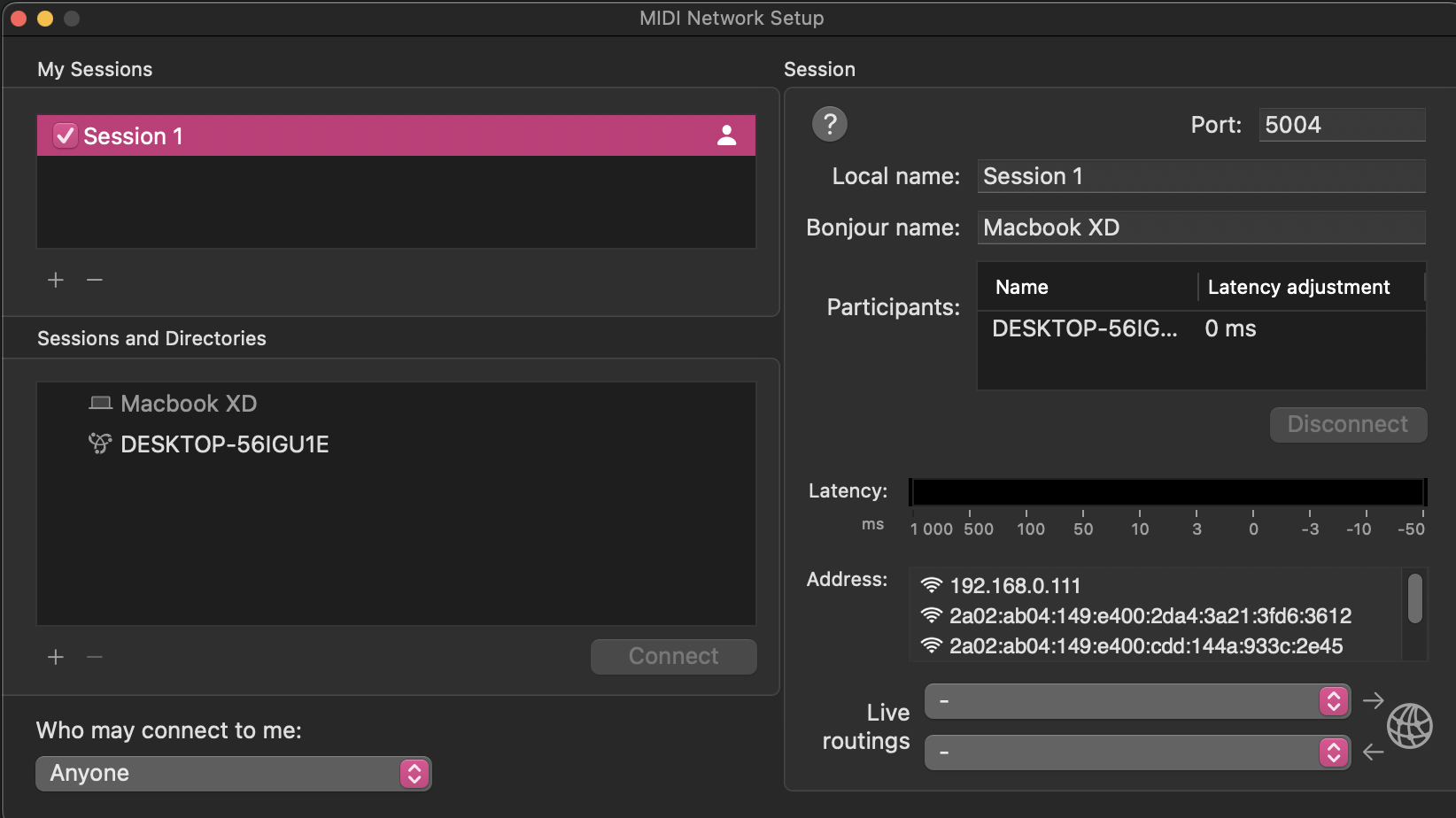
Task: Click the outgoing arrow next to Live routings
Action: coord(1373,700)
